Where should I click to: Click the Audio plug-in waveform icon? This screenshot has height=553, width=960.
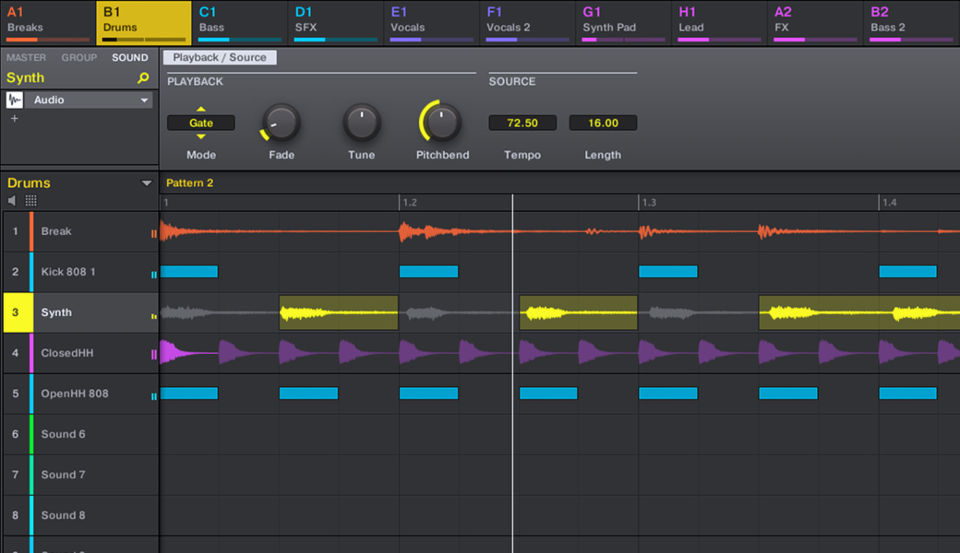click(15, 100)
